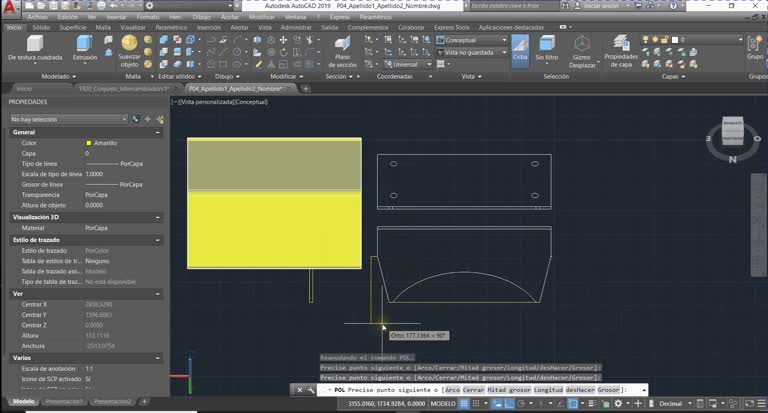Expand the Capas panel arrow
Viewport: 768px width, 413px height.
tap(683, 76)
